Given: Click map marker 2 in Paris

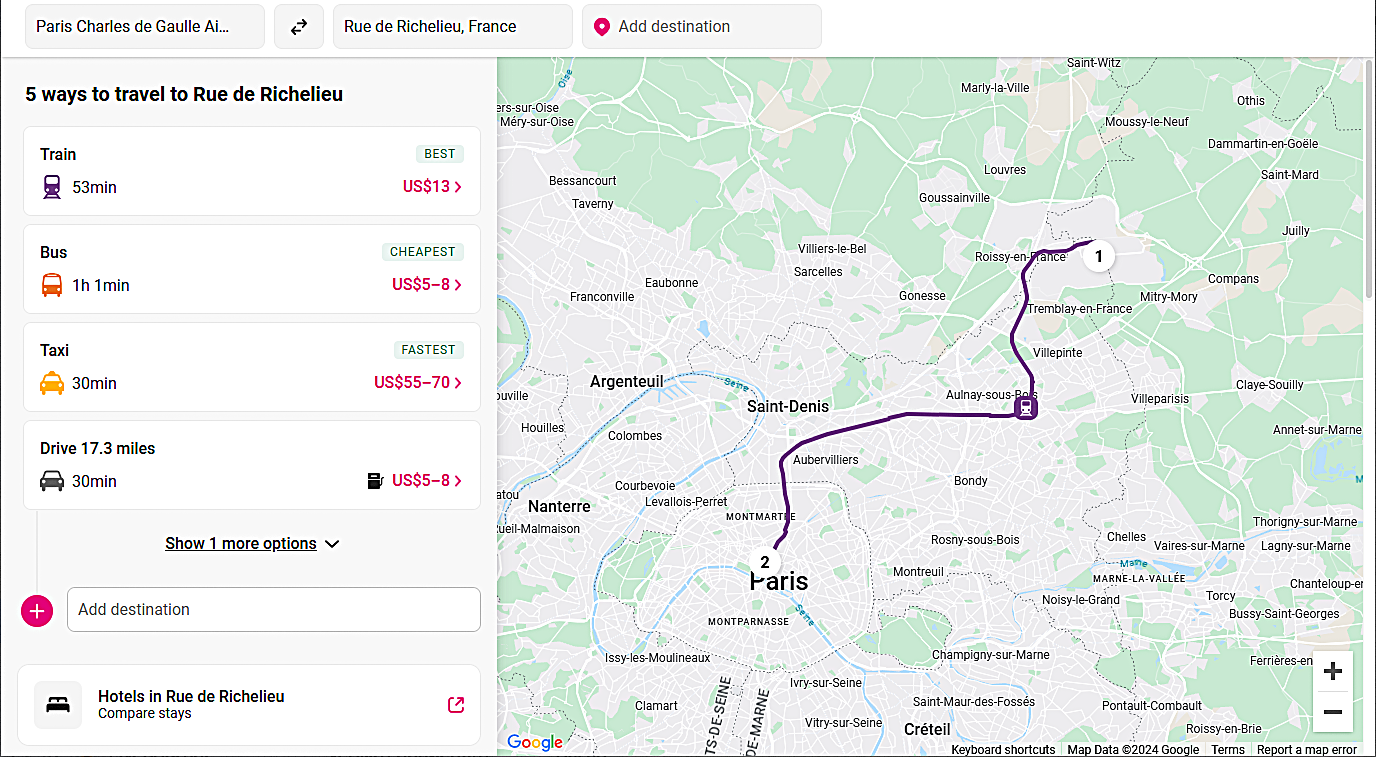Looking at the screenshot, I should point(765,562).
